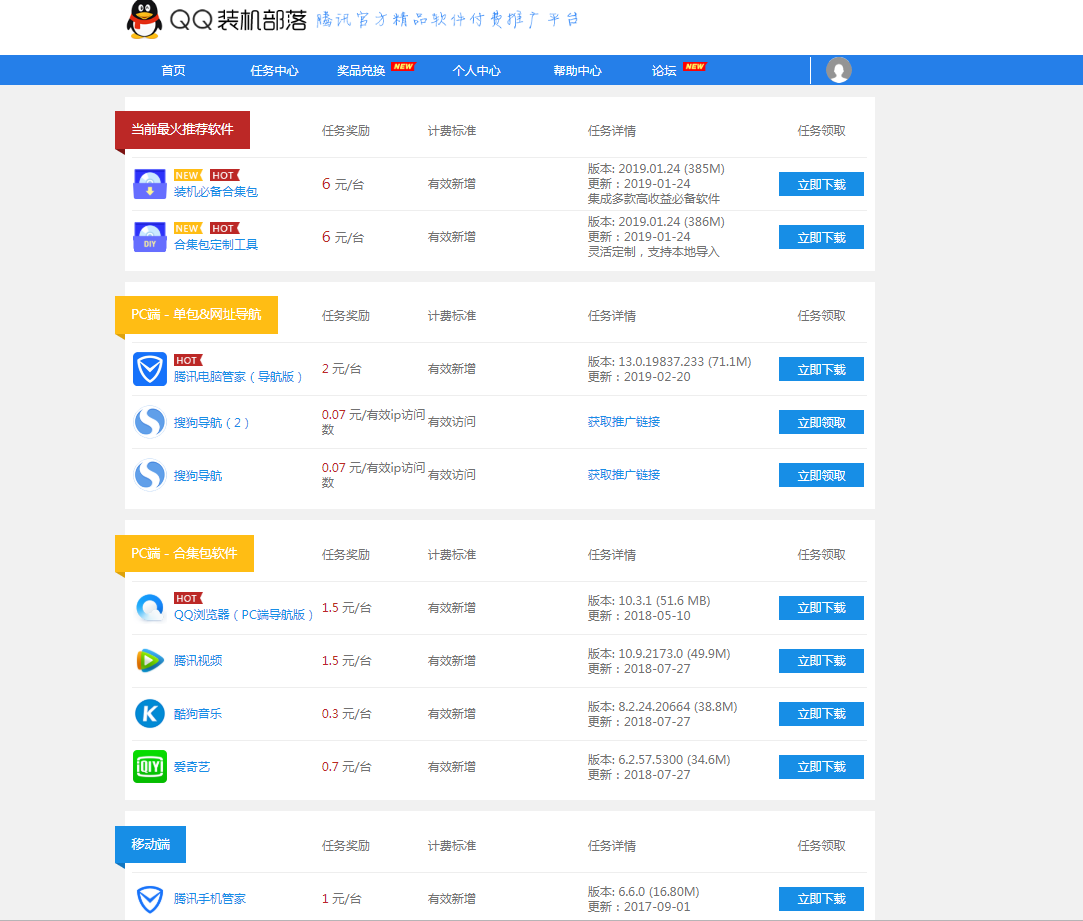
Task: Click the QQ penguin logo
Action: tap(144, 19)
